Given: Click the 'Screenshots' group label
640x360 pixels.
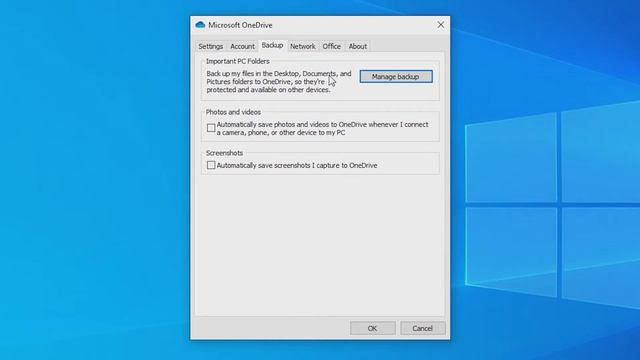Looking at the screenshot, I should click(224, 153).
